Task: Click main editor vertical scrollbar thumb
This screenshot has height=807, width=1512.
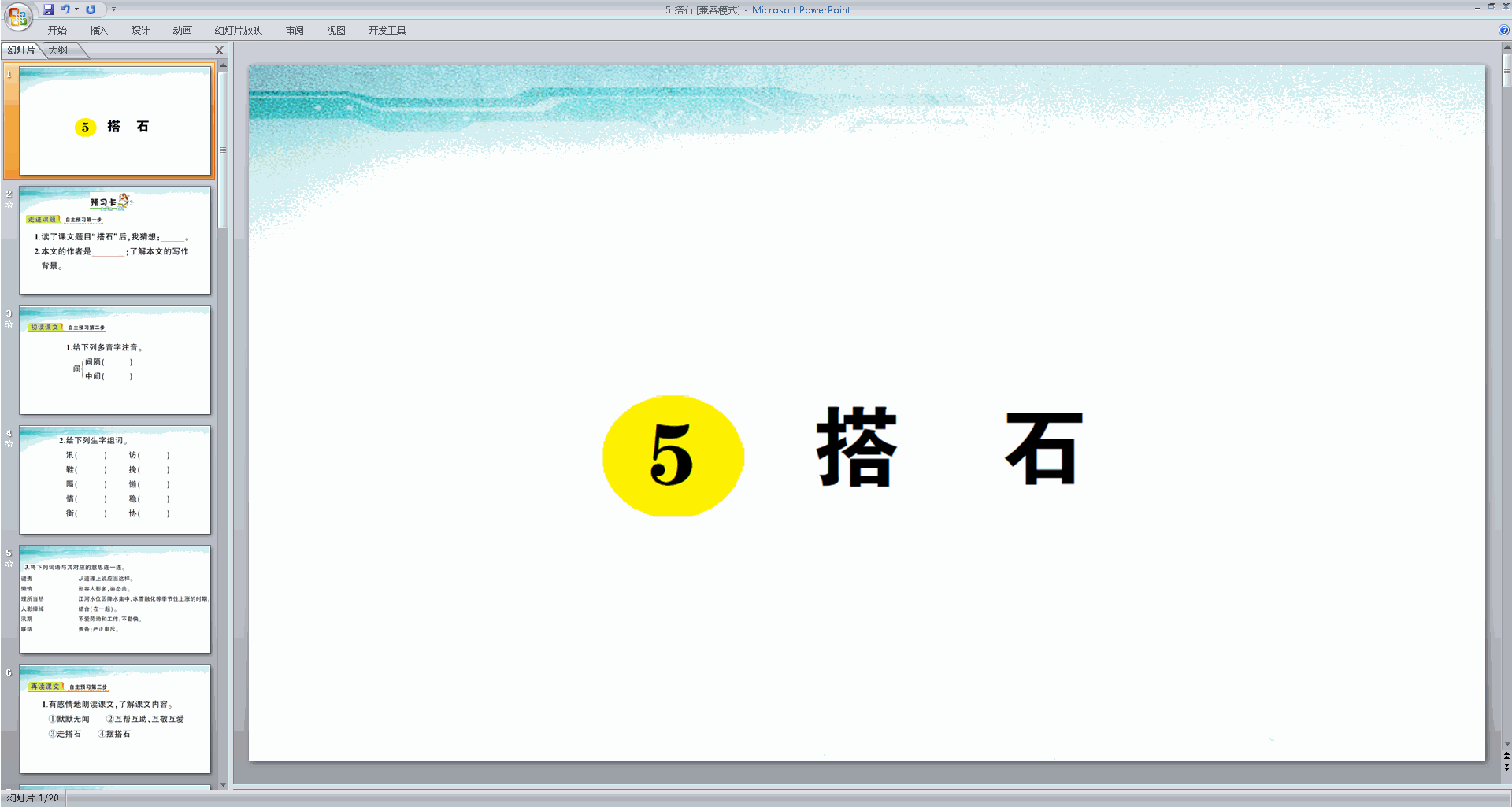Action: [1506, 71]
